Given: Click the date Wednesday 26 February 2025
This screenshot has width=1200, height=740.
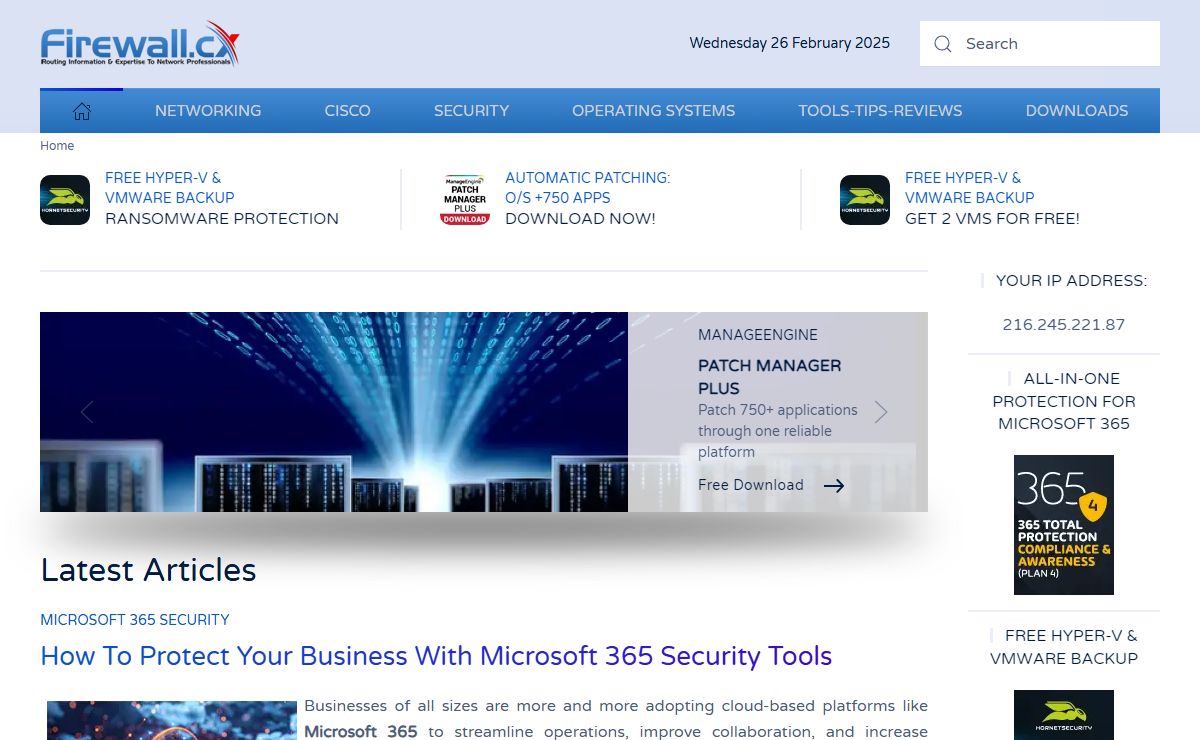Looking at the screenshot, I should coord(790,43).
